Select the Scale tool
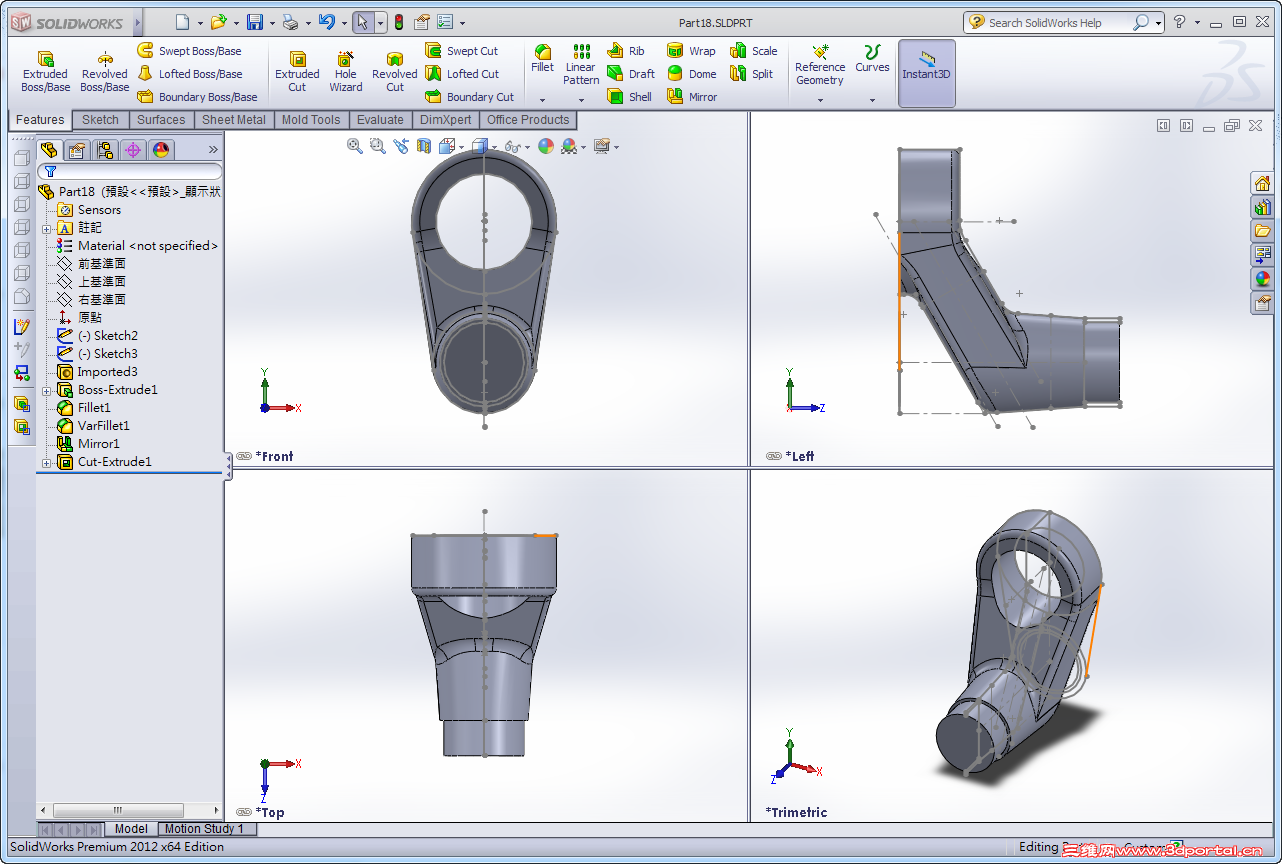Screen dimensions: 1282x864 click(753, 51)
